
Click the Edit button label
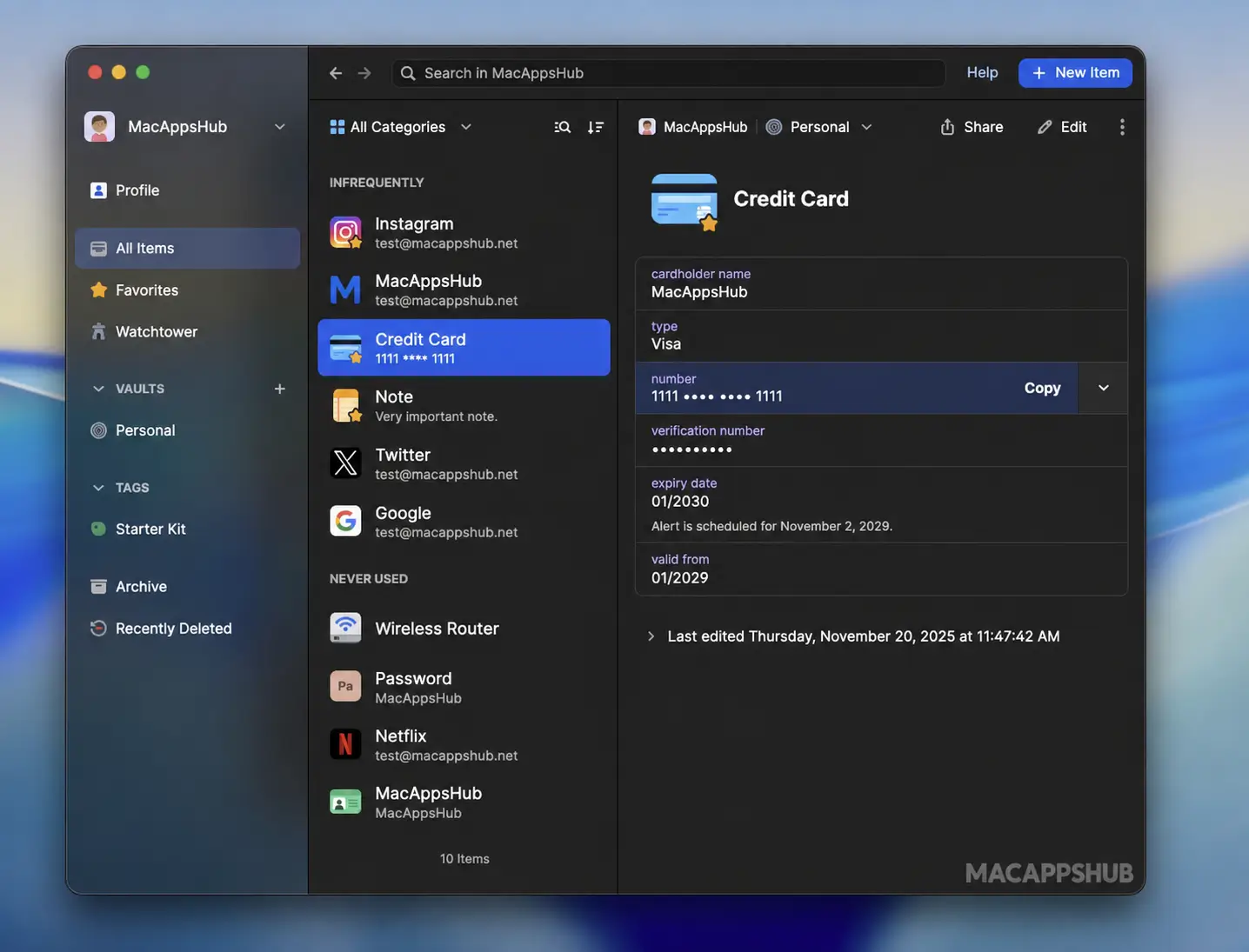(1073, 127)
